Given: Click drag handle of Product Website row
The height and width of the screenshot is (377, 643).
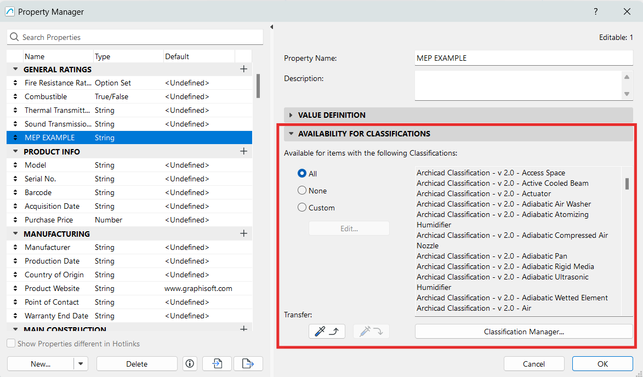Looking at the screenshot, I should [x=15, y=288].
